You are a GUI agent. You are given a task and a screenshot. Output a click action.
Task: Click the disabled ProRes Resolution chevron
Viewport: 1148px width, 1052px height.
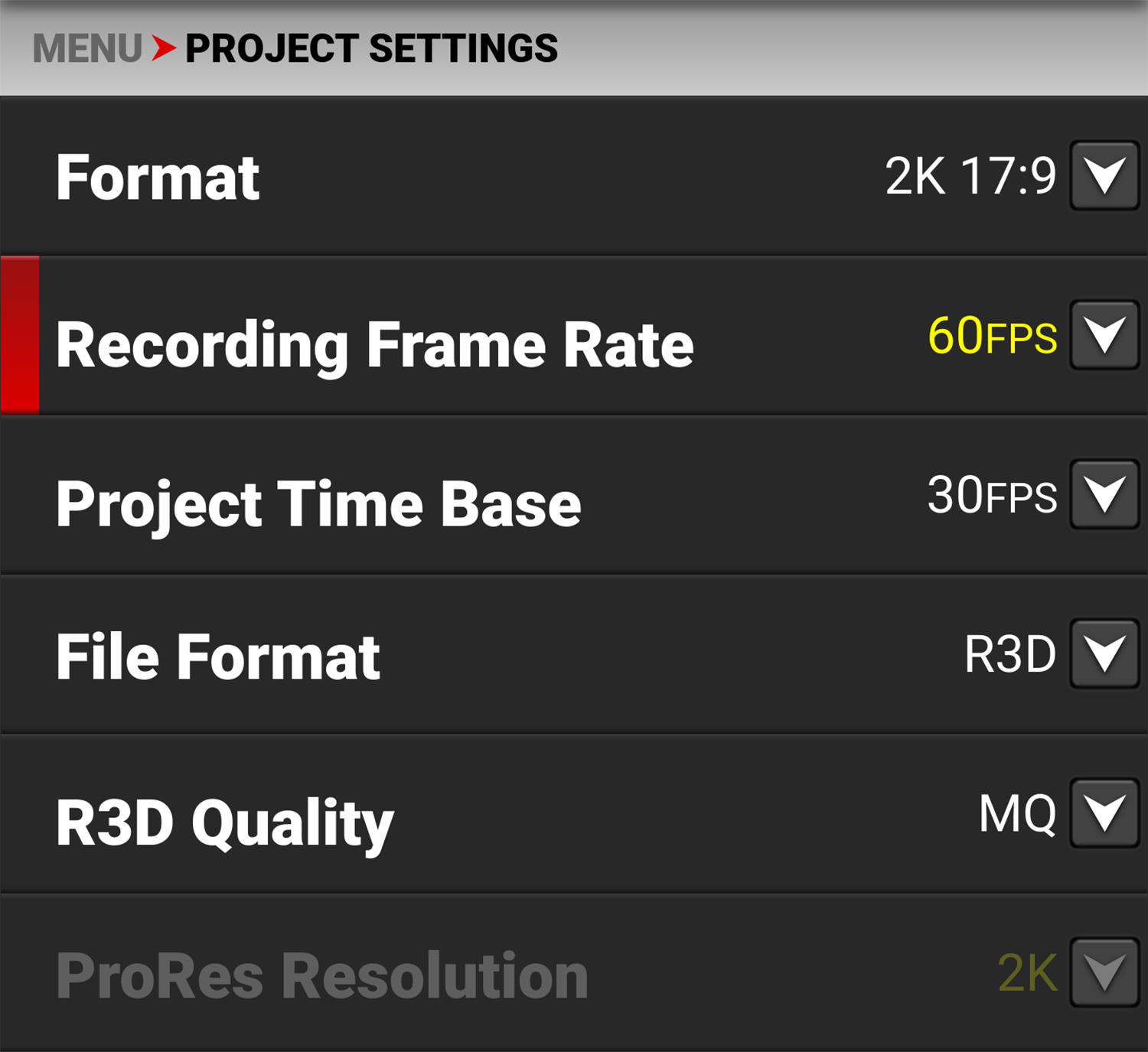click(x=1104, y=972)
